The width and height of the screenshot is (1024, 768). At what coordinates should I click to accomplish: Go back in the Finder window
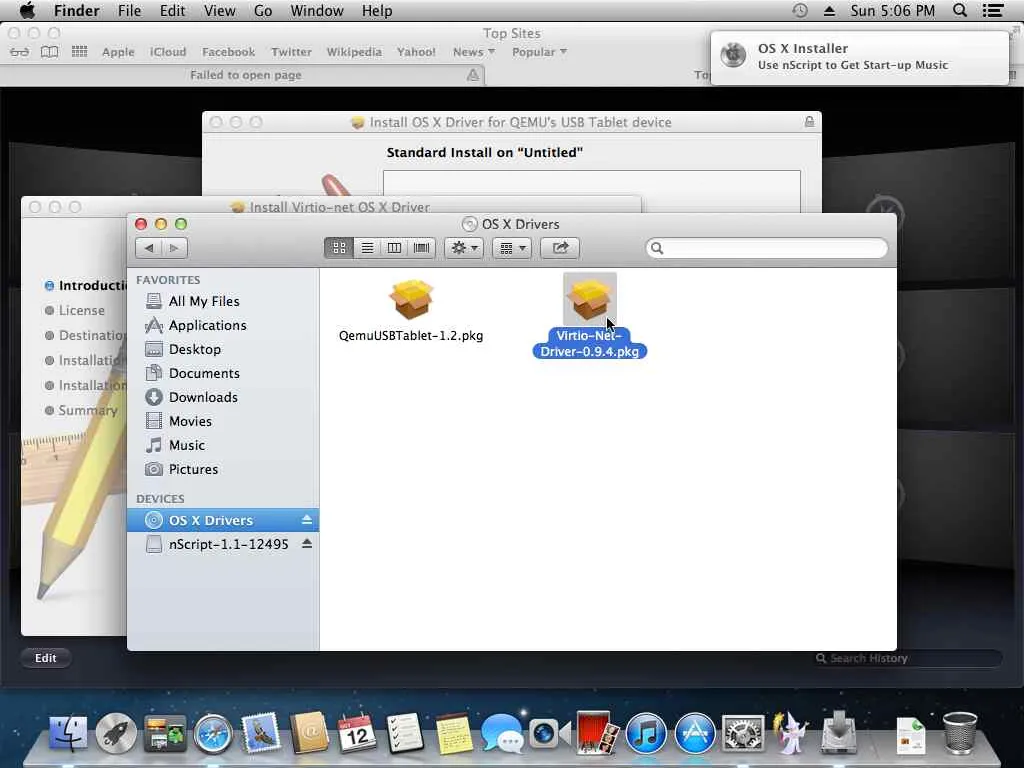(149, 248)
